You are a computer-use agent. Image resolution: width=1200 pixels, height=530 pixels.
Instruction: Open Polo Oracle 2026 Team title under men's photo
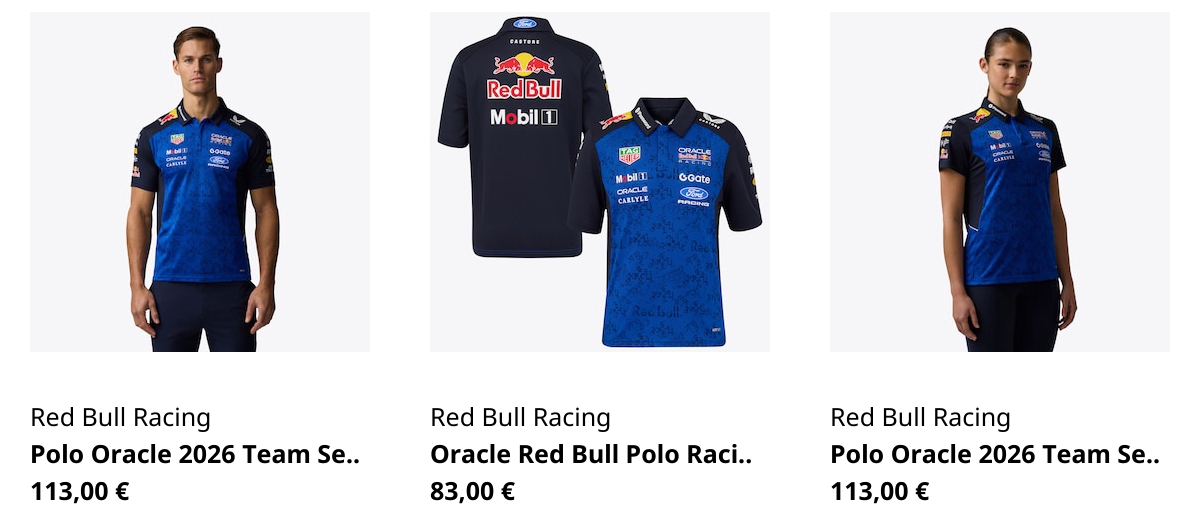tap(194, 455)
